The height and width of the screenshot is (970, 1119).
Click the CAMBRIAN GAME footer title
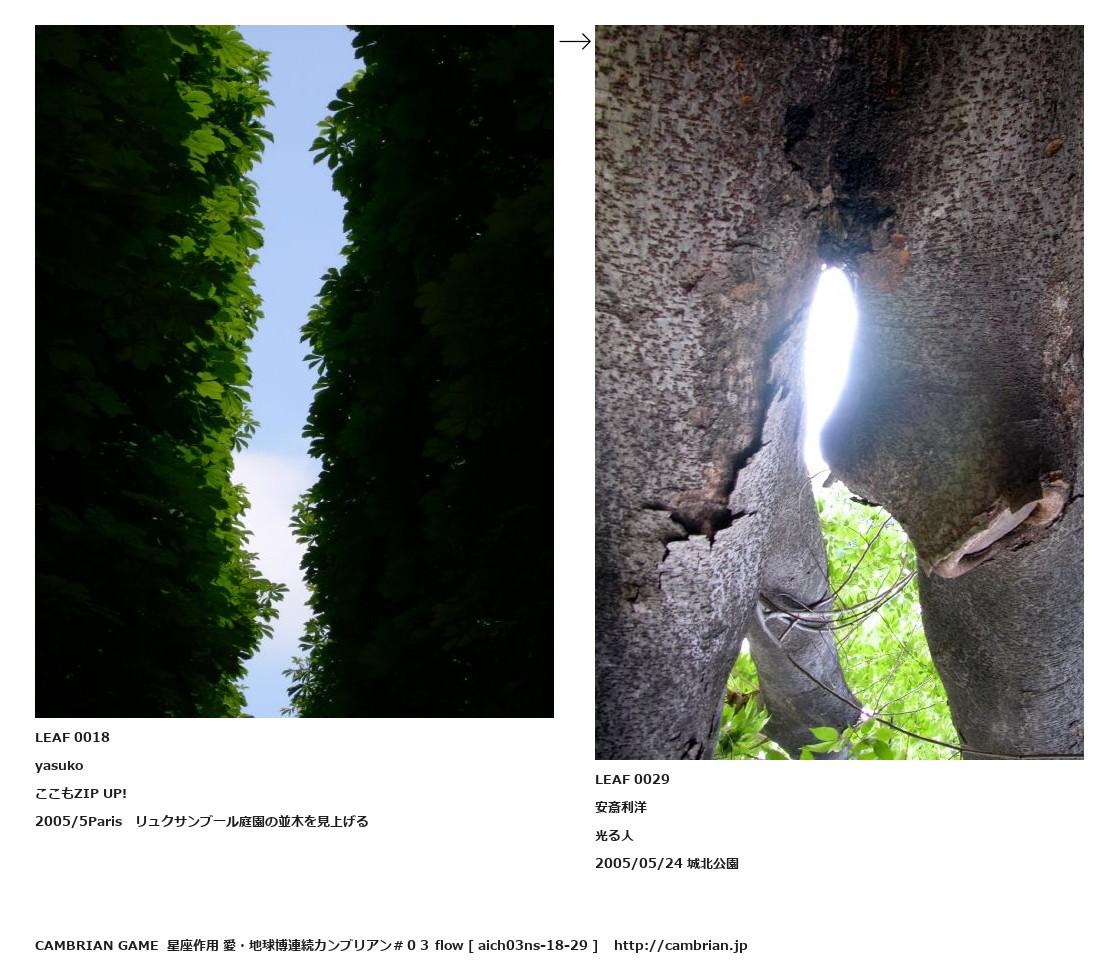(96, 946)
